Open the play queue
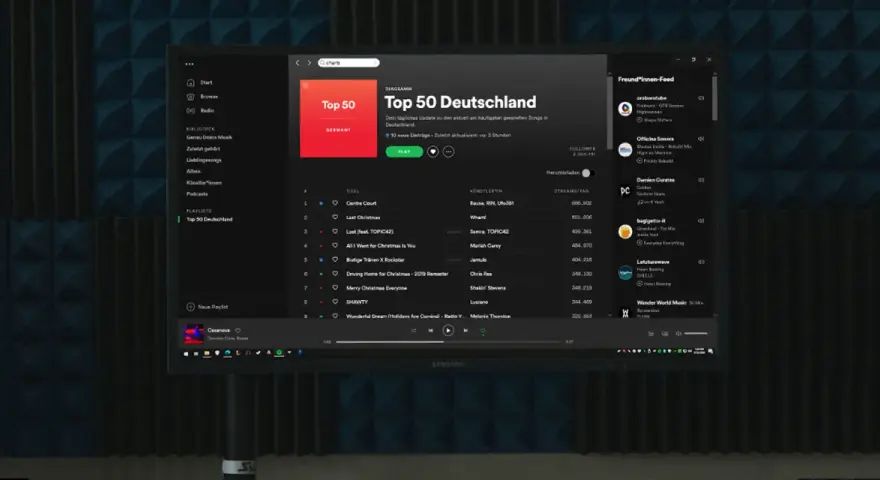This screenshot has width=880, height=480. [x=651, y=333]
